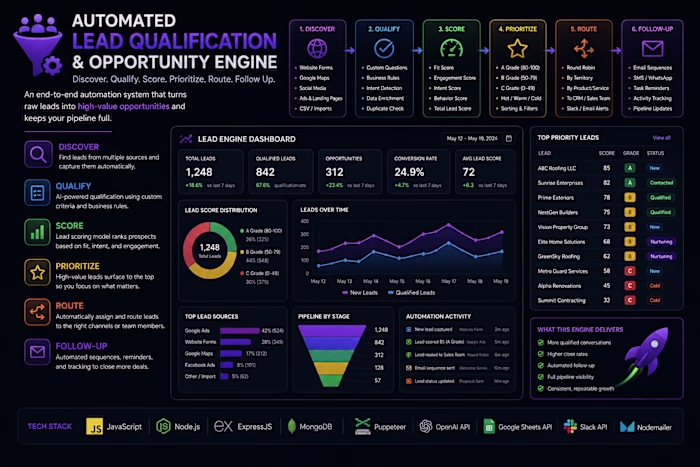Select the 2. Qualify step header
Screen dimensions: 700x467
[384, 29]
